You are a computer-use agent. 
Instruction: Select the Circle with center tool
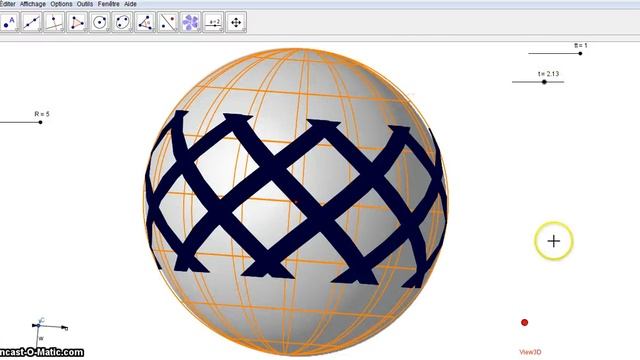(100, 22)
